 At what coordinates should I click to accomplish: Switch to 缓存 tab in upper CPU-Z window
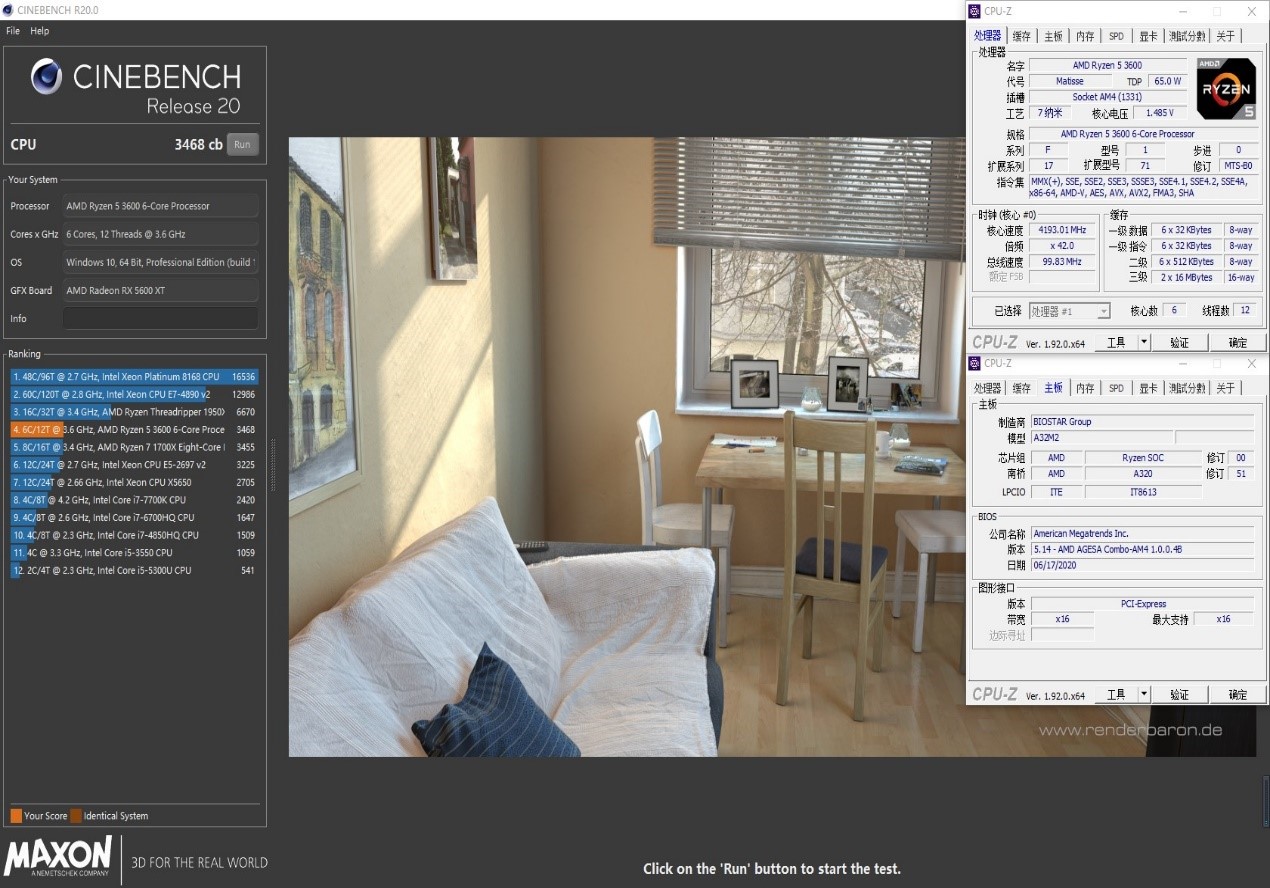(1021, 36)
